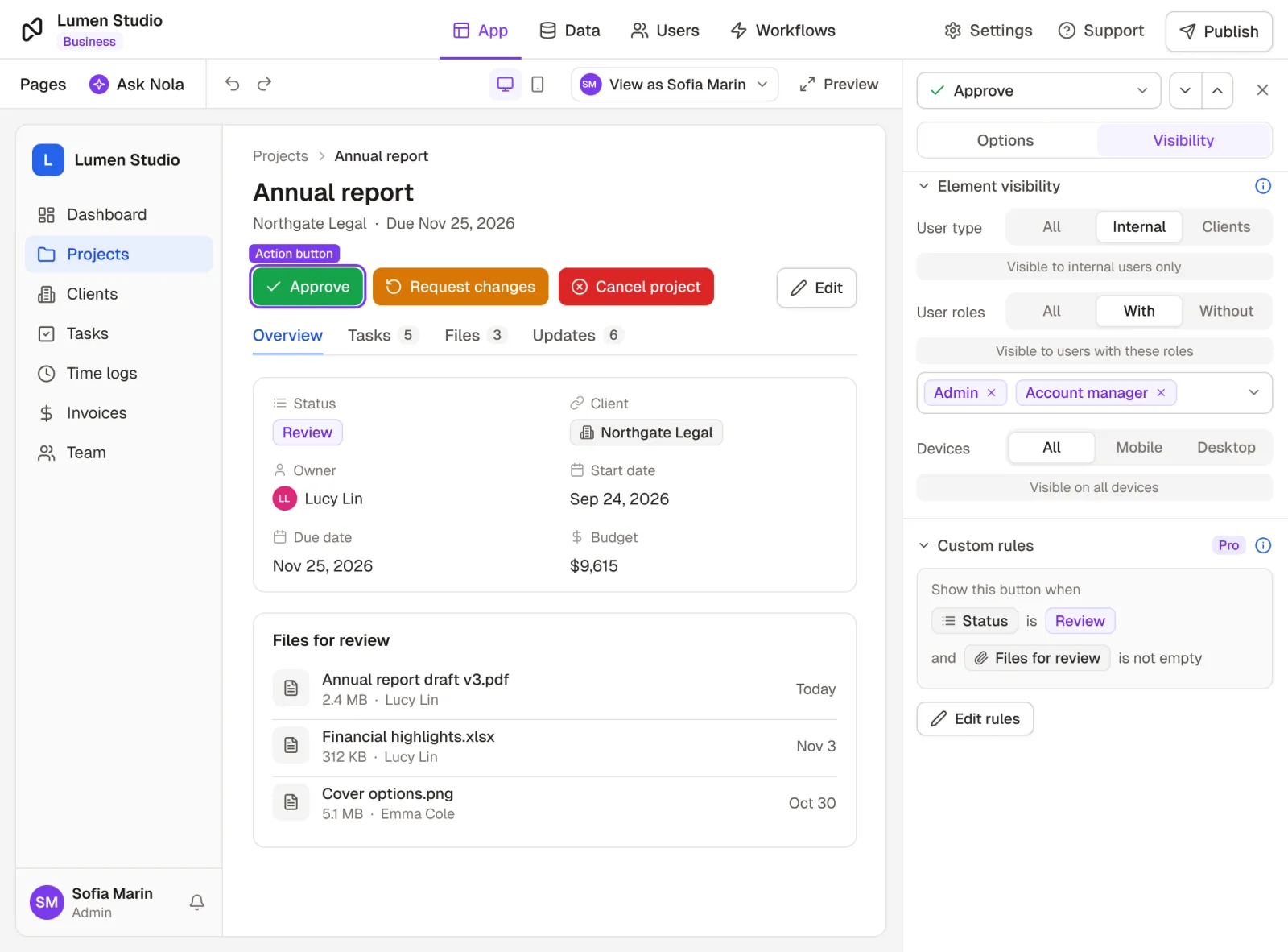Click the notification bell icon
Viewport: 1288px width, 952px height.
click(196, 902)
